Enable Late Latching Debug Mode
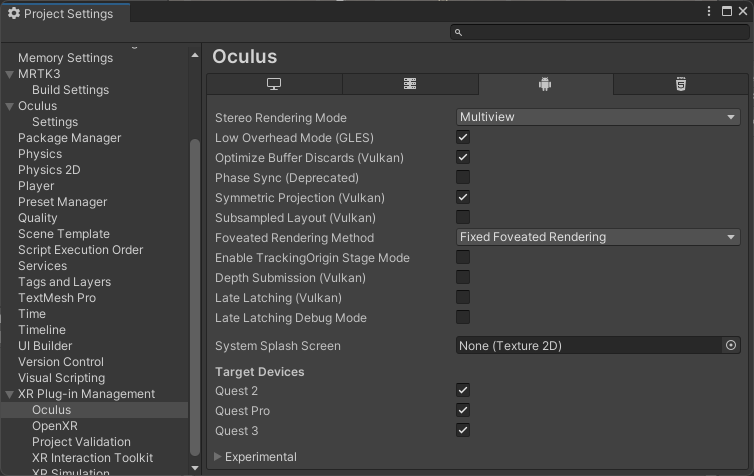The height and width of the screenshot is (476, 754). pos(463,317)
